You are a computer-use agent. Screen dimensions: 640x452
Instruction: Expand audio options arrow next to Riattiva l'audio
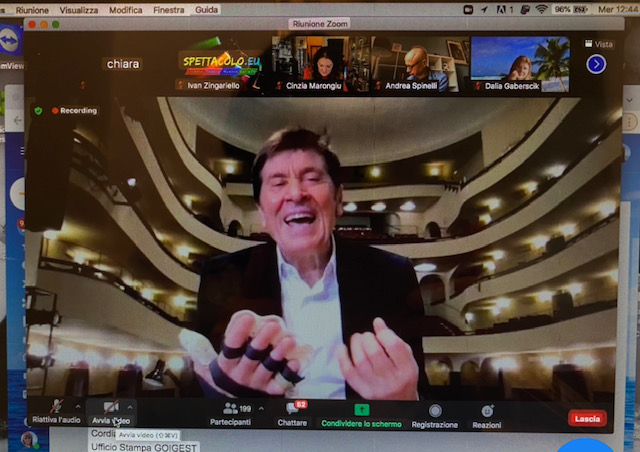click(78, 407)
